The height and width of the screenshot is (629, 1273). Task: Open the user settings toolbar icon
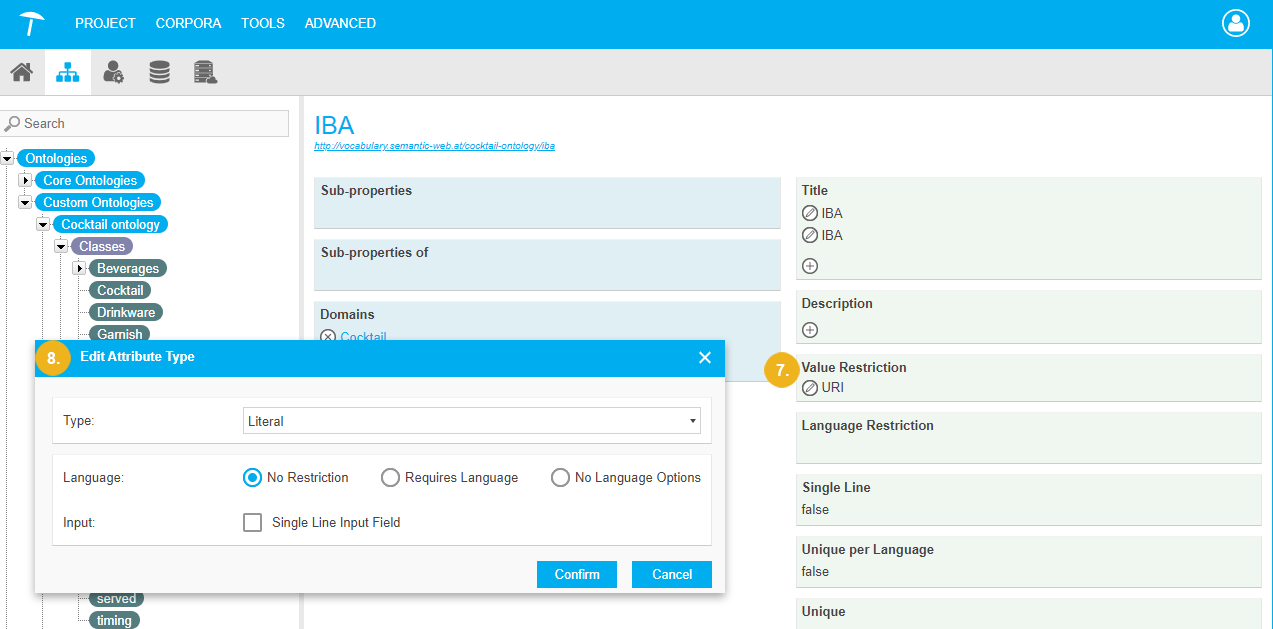coord(114,72)
